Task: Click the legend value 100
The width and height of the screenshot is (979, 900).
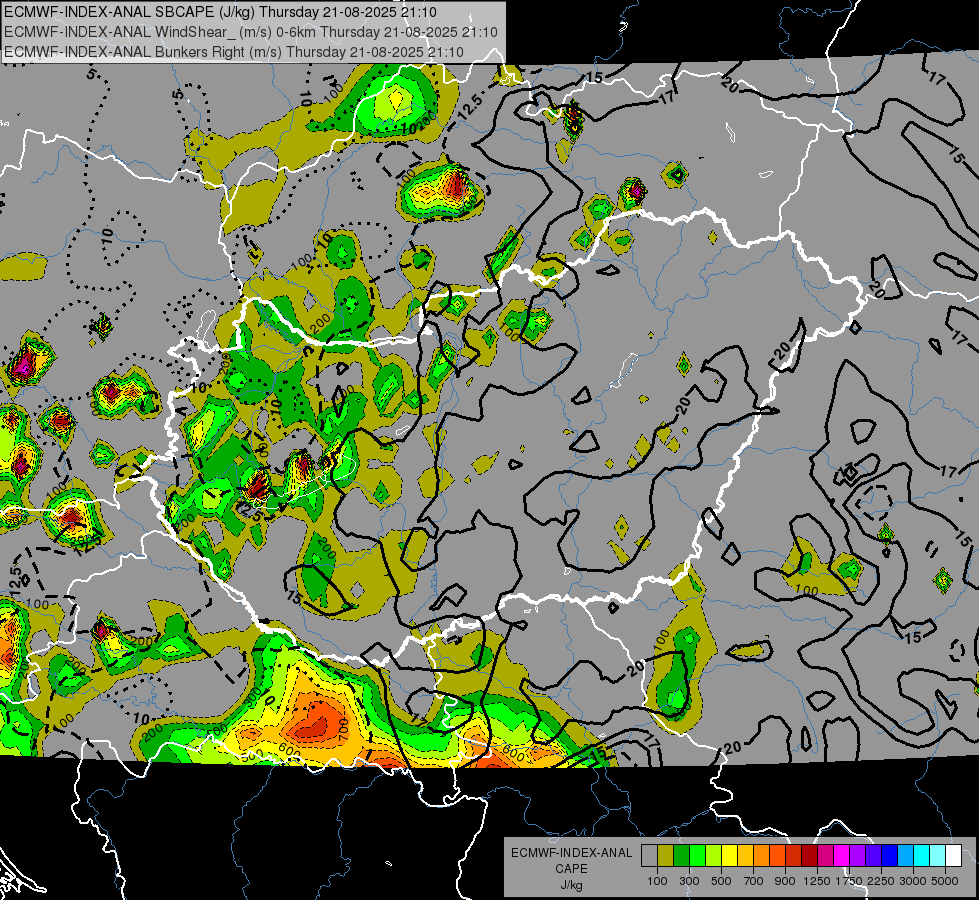Action: click(657, 881)
